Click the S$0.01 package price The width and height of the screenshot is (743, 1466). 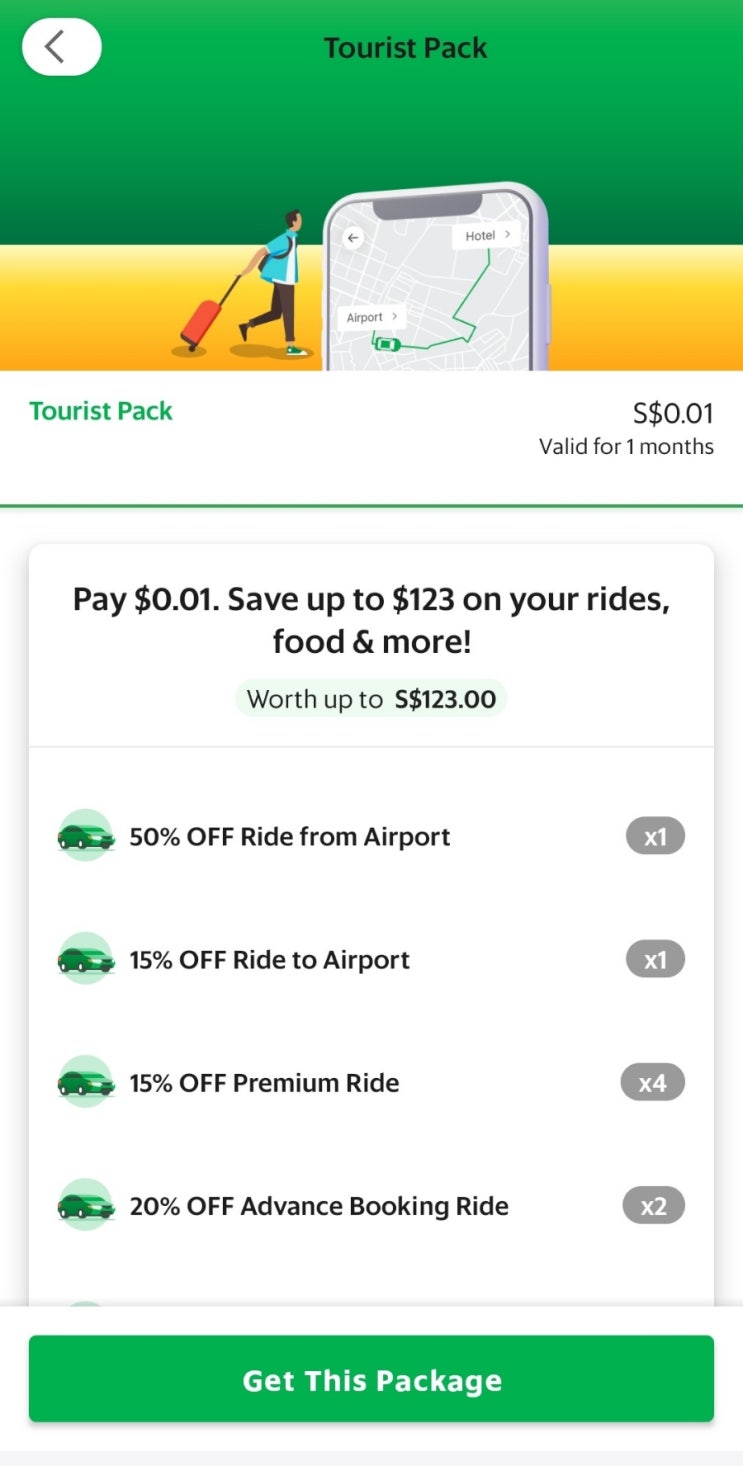click(673, 413)
